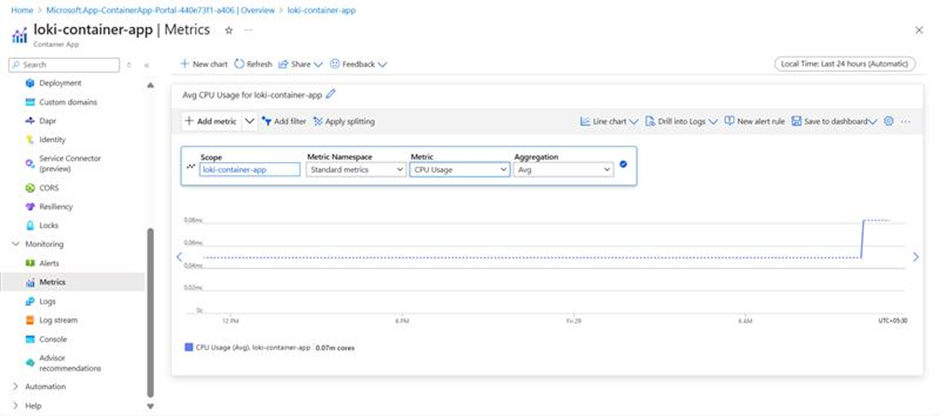Open Save to dashboard dropdown
Image resolution: width=940 pixels, height=416 pixels.
pos(834,121)
